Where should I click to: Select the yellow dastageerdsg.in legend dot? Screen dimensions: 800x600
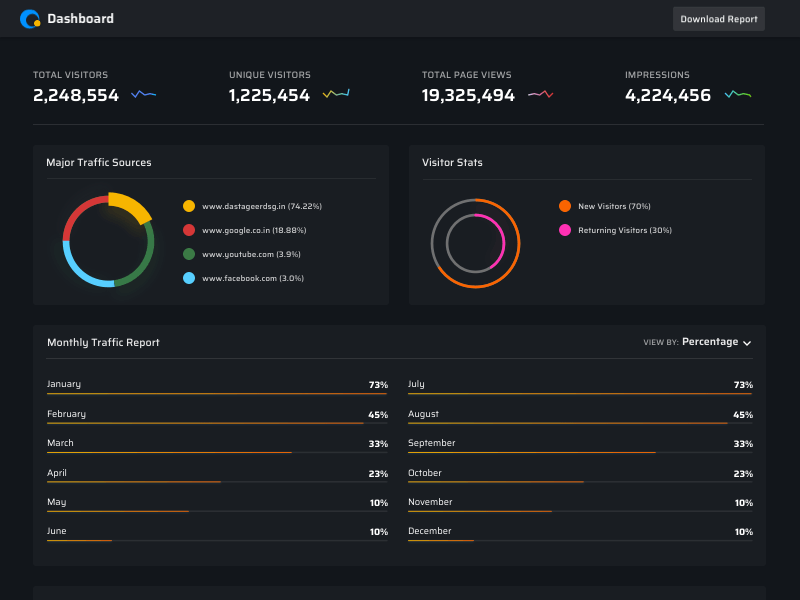[189, 206]
